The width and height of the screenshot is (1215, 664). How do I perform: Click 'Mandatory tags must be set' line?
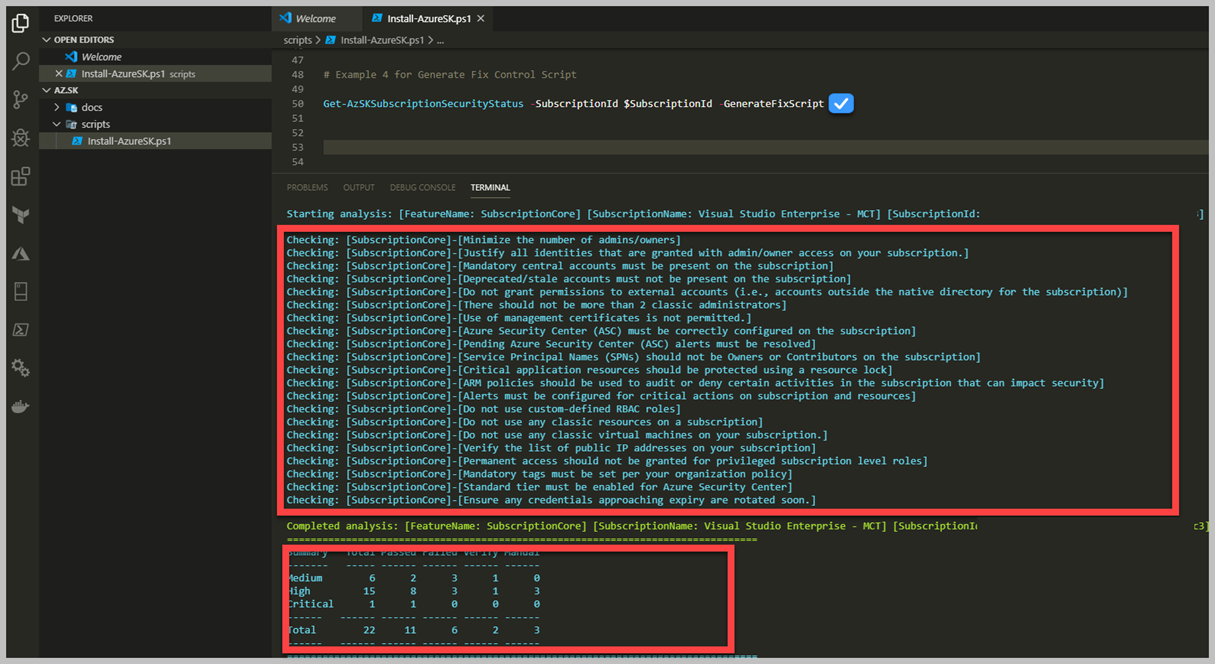coord(540,474)
